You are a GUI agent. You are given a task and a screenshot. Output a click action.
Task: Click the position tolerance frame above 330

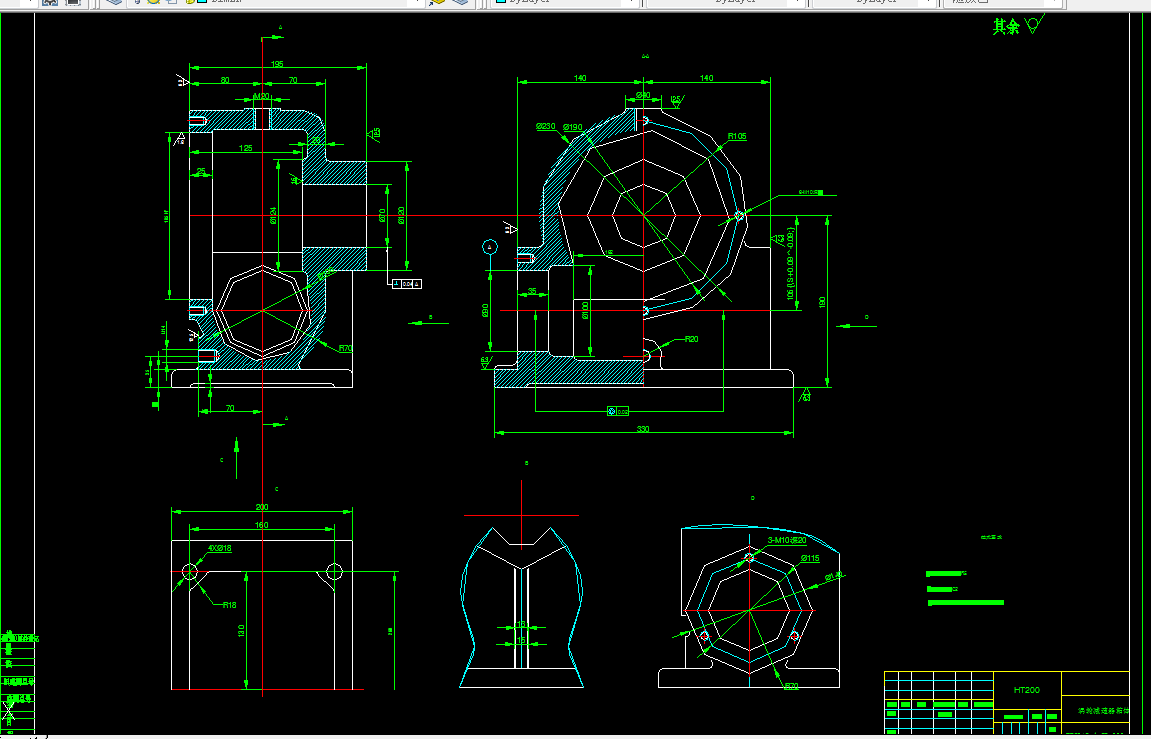pos(618,412)
